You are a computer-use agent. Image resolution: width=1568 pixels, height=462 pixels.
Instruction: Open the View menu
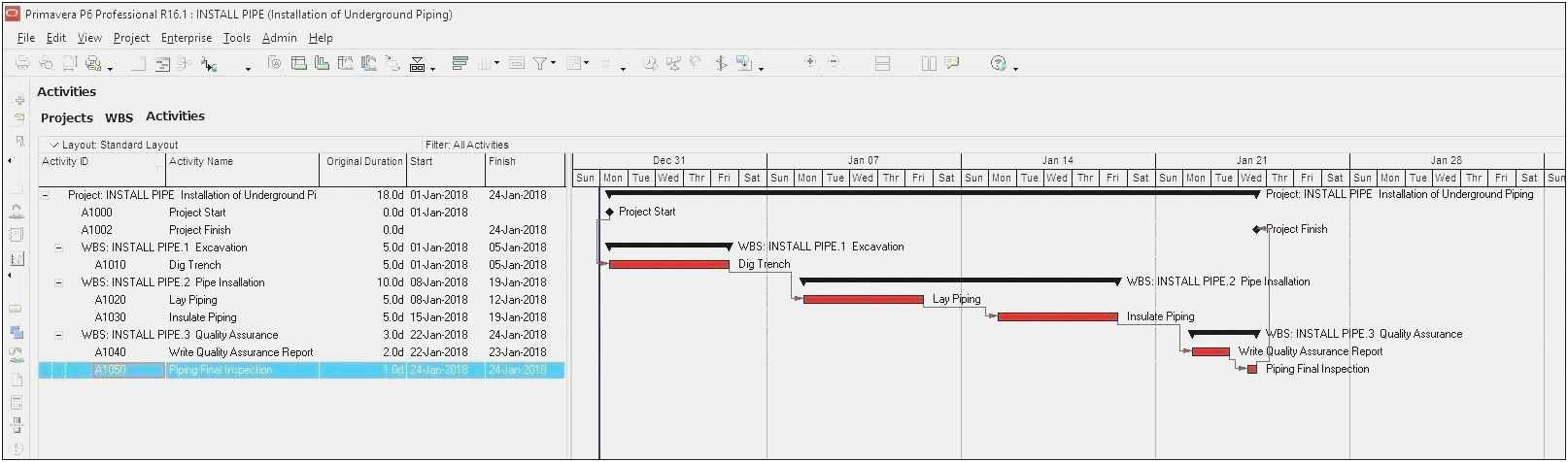coord(89,38)
